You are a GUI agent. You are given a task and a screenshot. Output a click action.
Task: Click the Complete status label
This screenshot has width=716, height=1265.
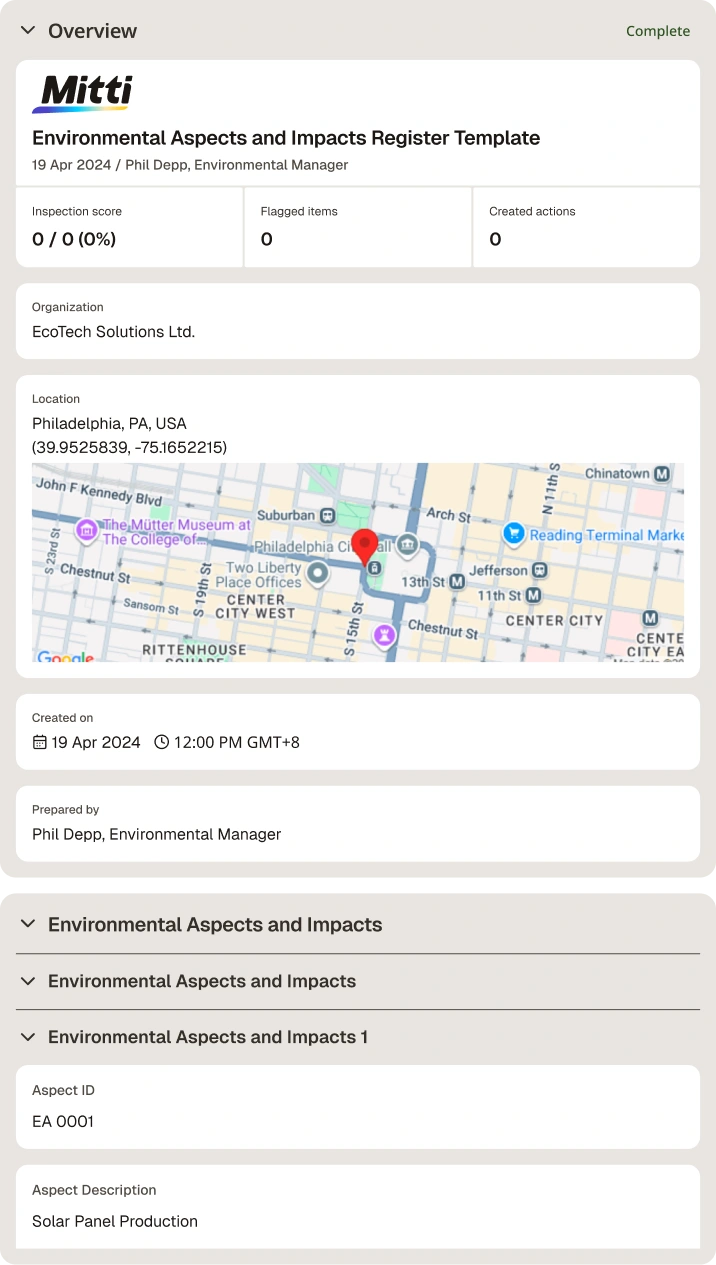658,31
